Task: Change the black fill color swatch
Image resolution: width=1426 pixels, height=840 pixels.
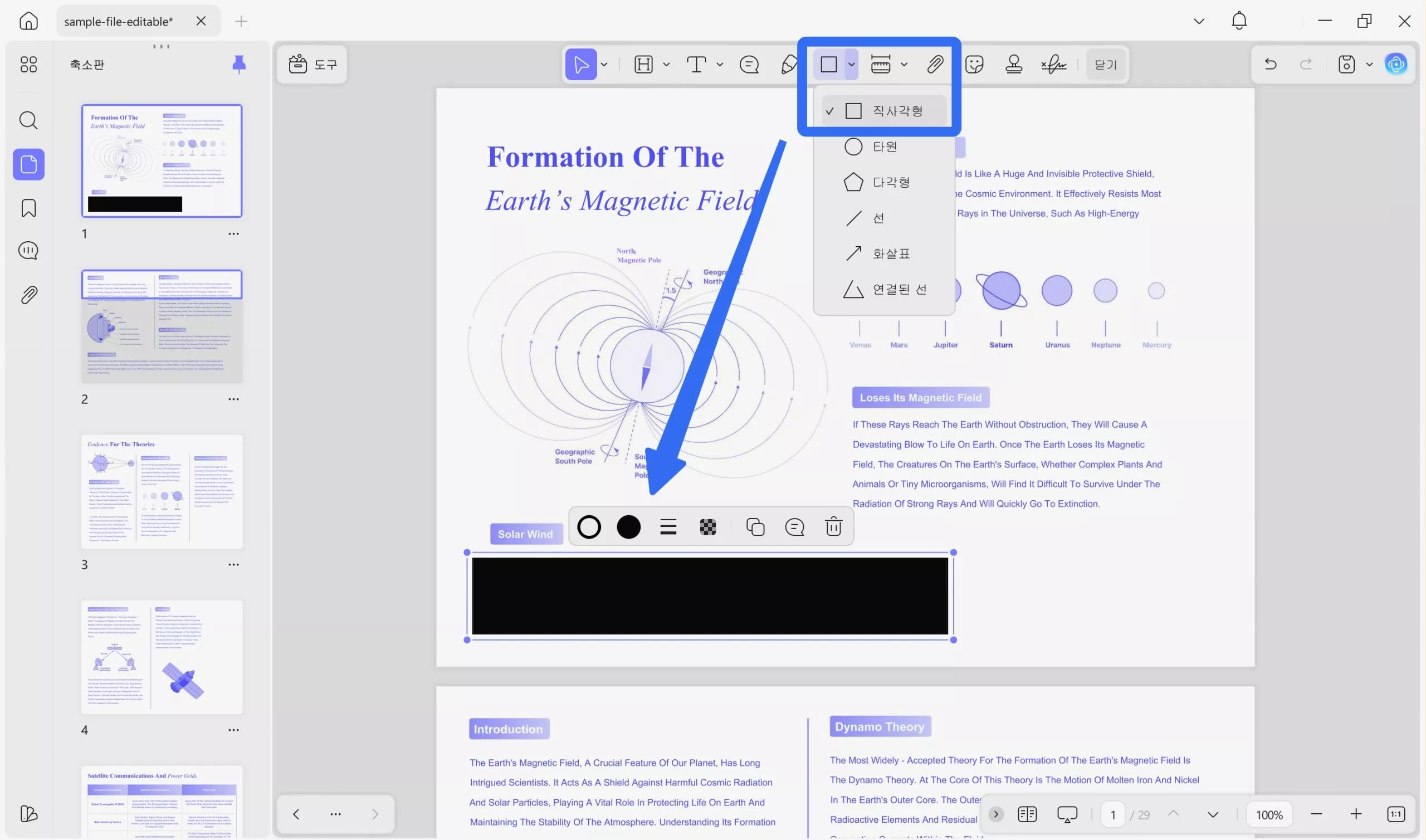Action: [628, 527]
